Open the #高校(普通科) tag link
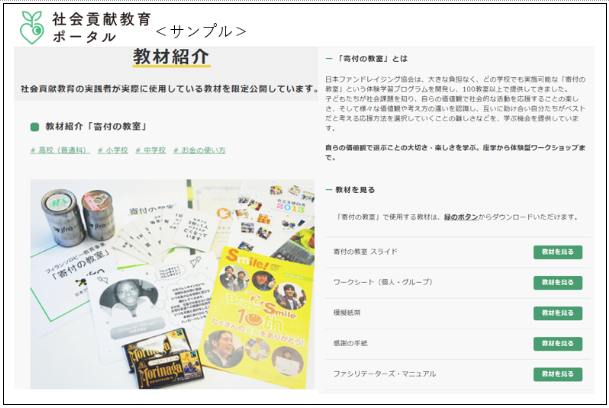This screenshot has height=408, width=609. 58,150
